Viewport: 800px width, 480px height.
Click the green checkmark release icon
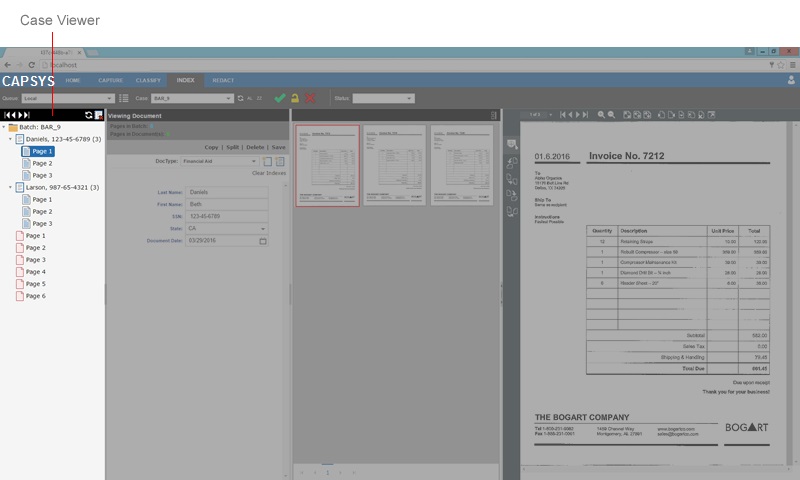coord(280,98)
